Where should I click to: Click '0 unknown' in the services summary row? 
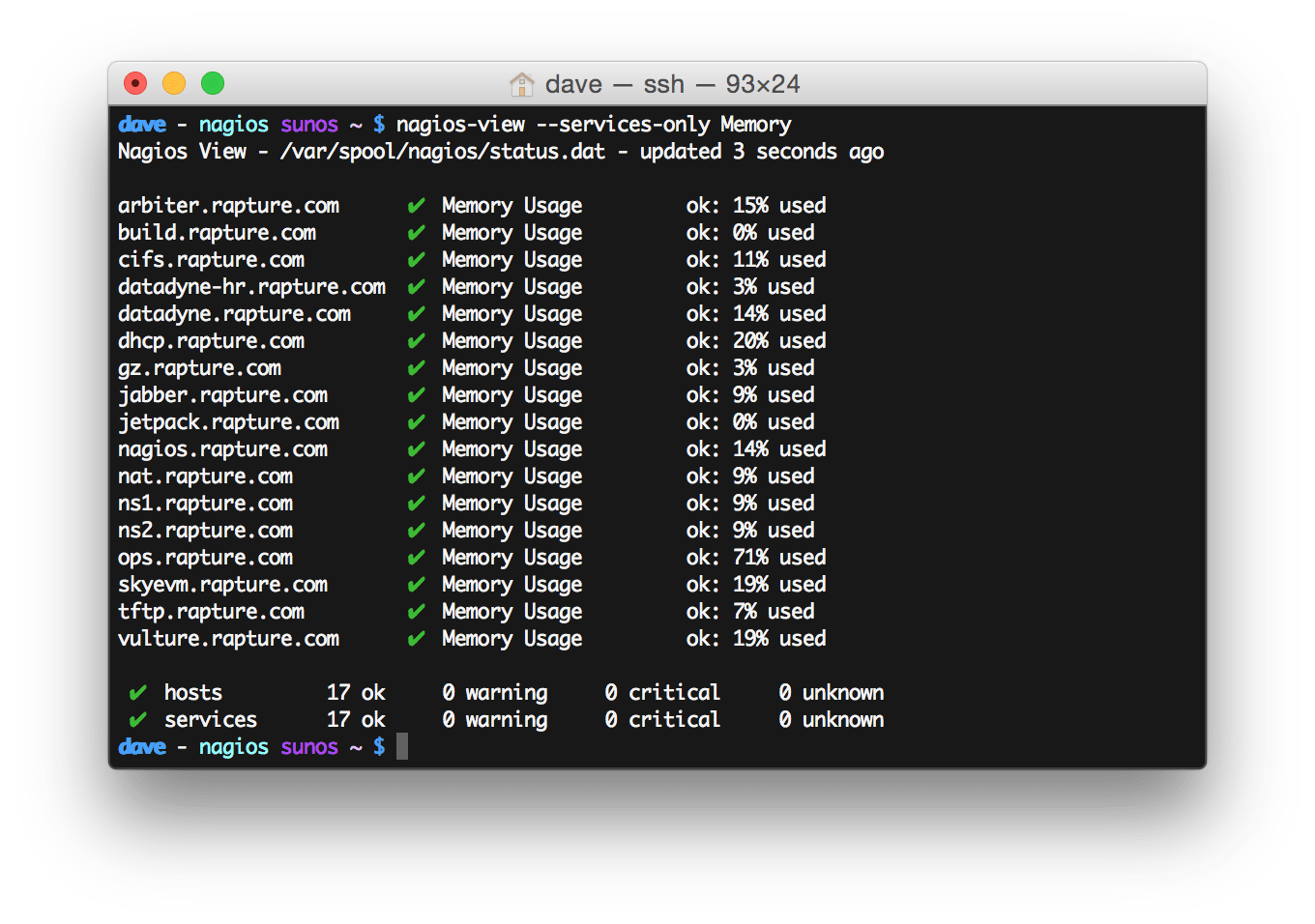coord(832,720)
